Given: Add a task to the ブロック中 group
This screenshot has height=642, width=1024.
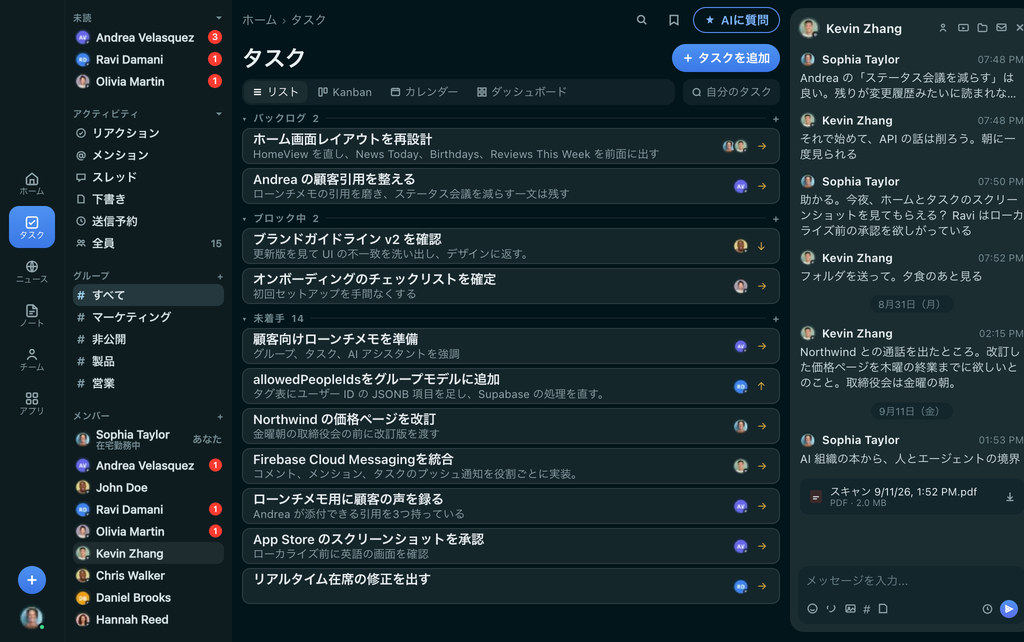Looking at the screenshot, I should pyautogui.click(x=775, y=219).
